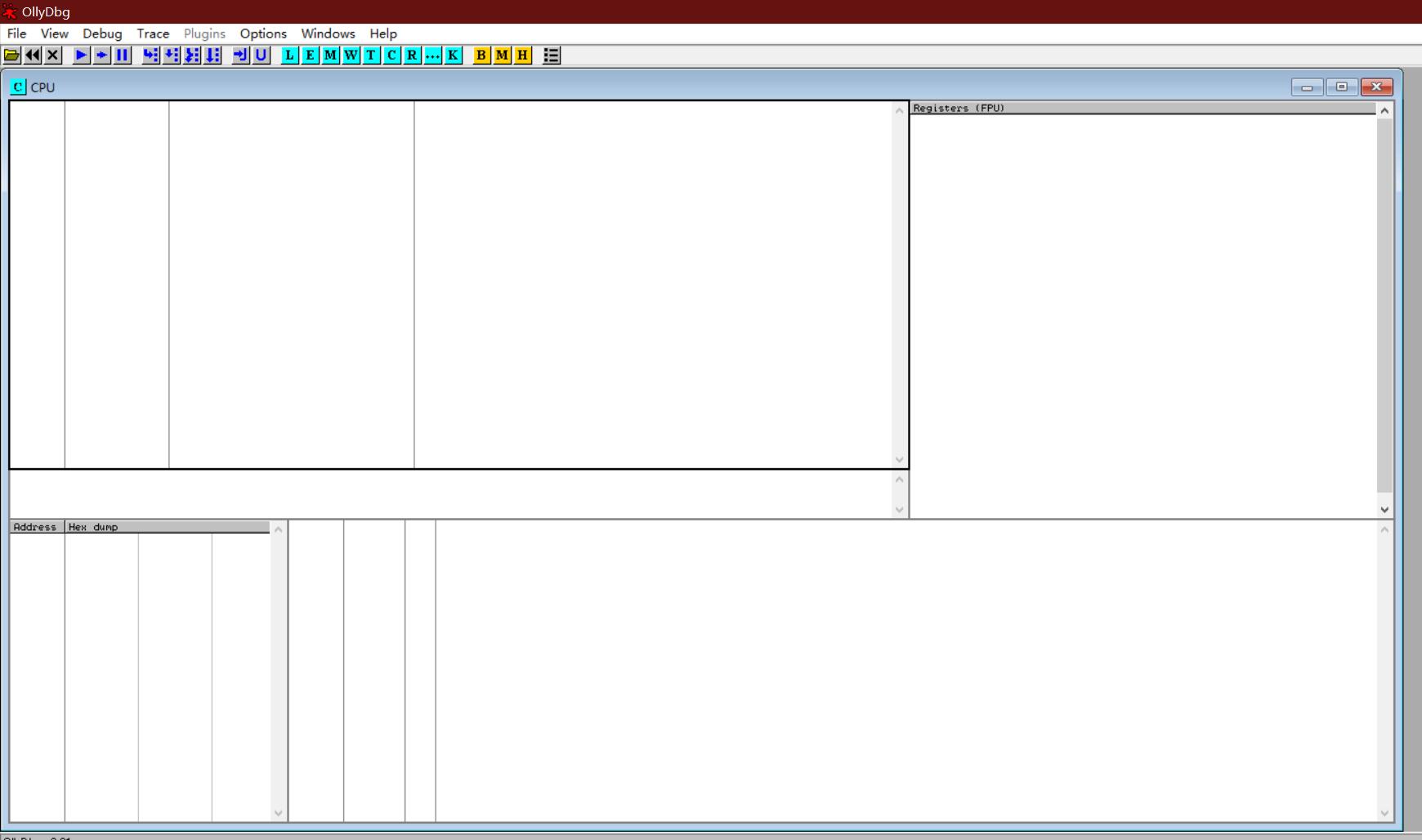This screenshot has width=1422, height=840.
Task: Click the Step into toolbar icon
Action: pyautogui.click(x=151, y=56)
